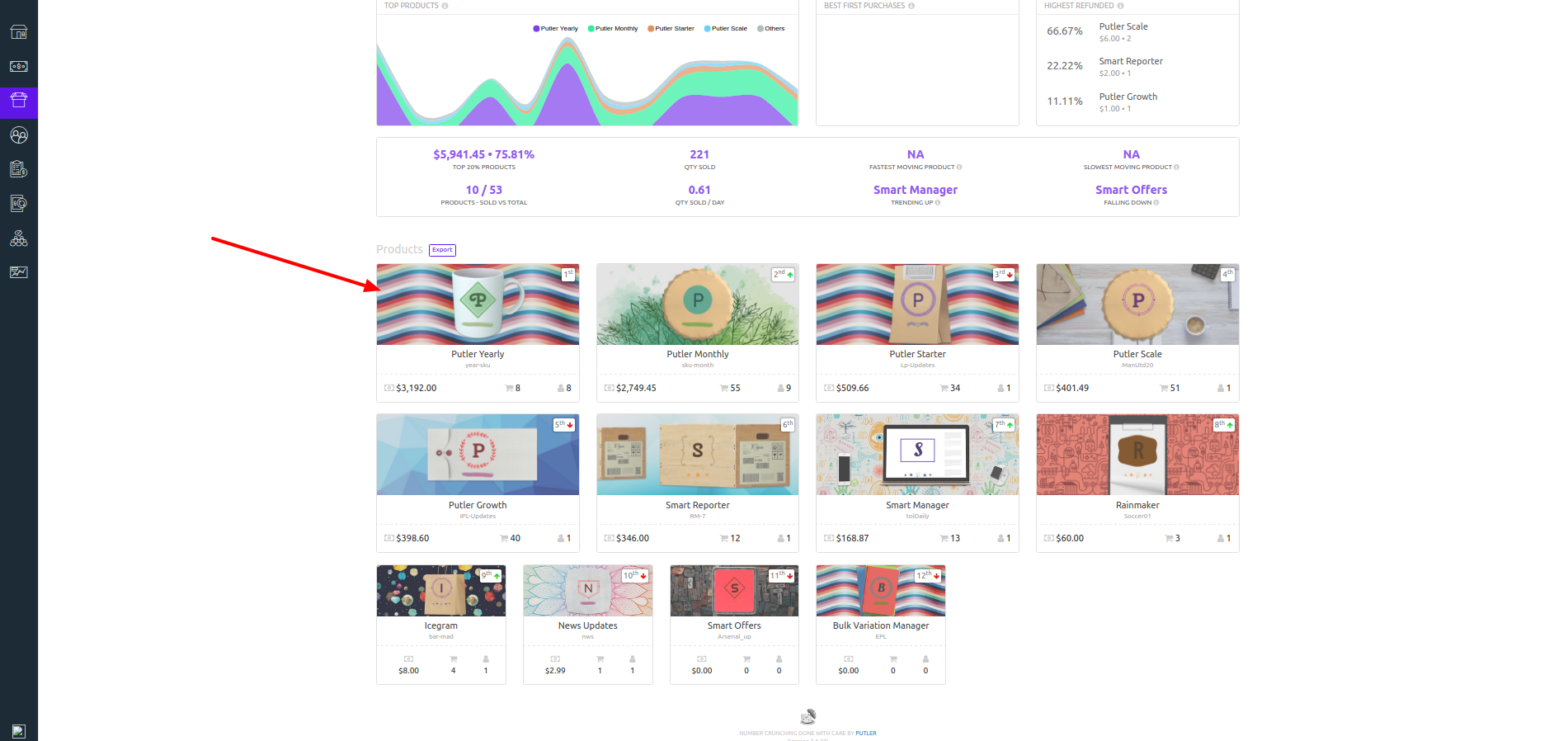Open the Putler Starter product image
Image resolution: width=1568 pixels, height=741 pixels.
[917, 304]
